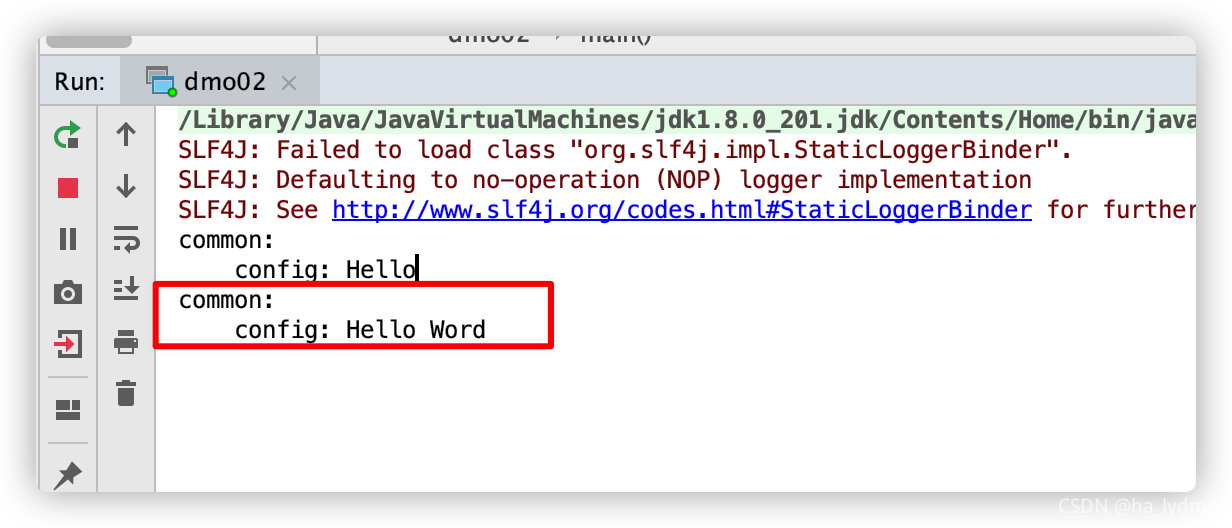Screen dimensions: 1232x528
Task: Pin the run tab
Action: tap(67, 475)
